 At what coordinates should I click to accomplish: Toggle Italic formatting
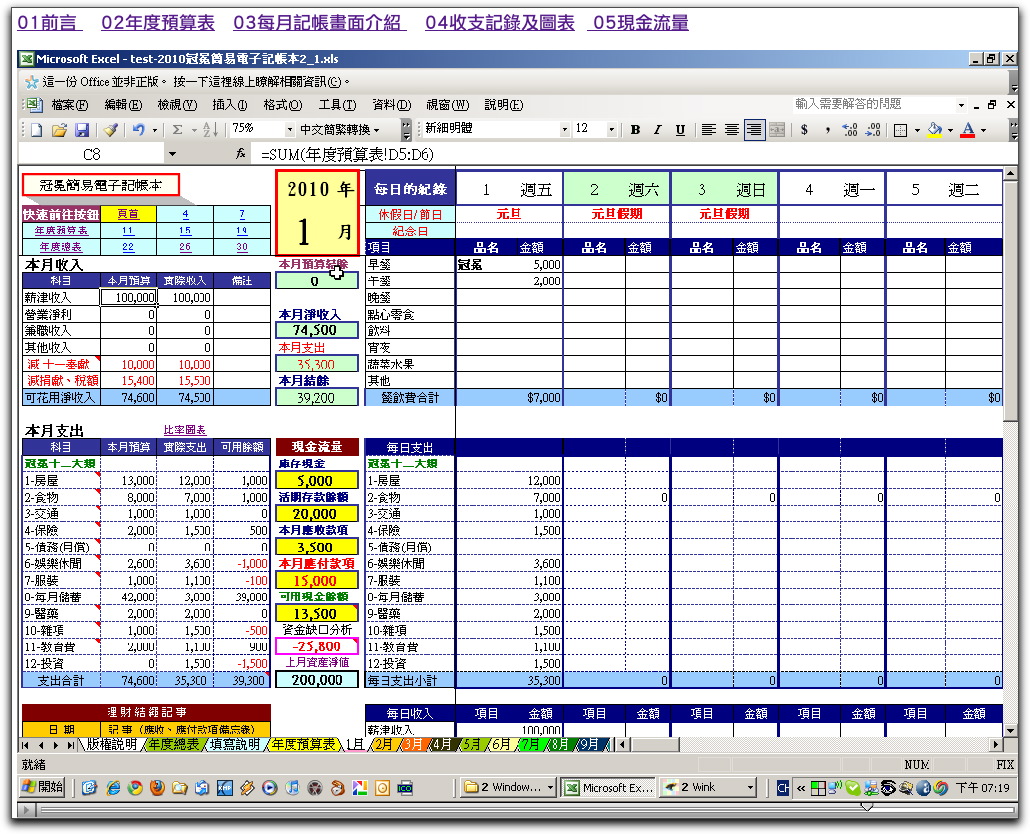[x=658, y=130]
